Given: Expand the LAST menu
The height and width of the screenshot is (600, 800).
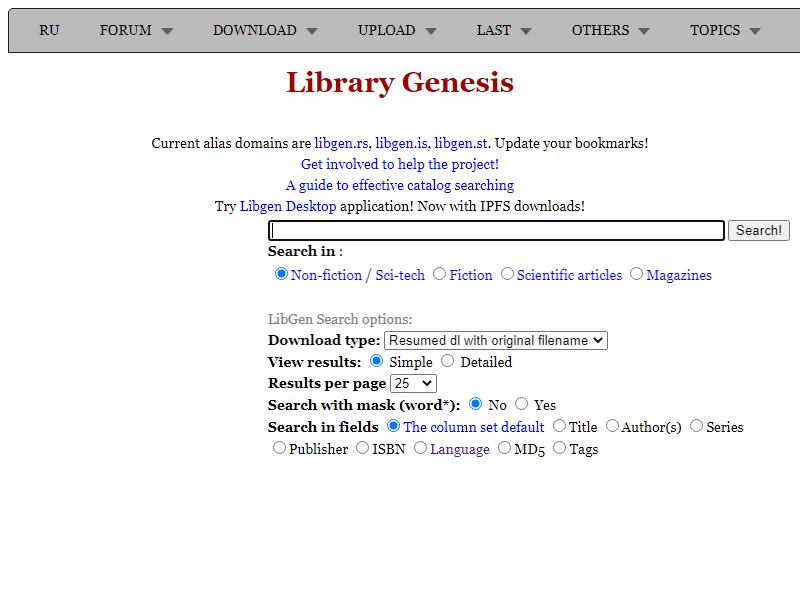Looking at the screenshot, I should [506, 30].
